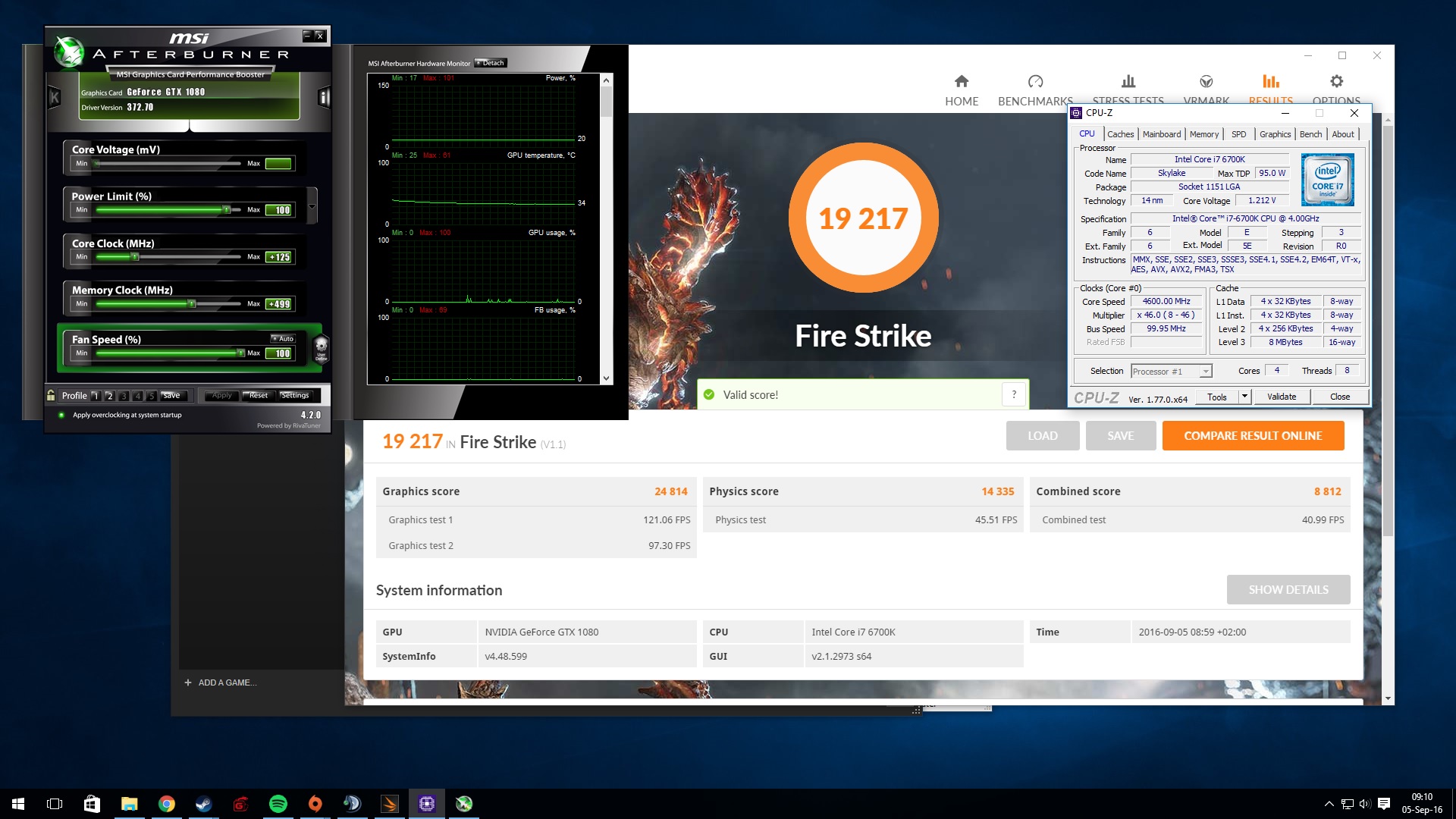
Task: Switch to CPU-Z on taskbar
Action: tap(426, 804)
